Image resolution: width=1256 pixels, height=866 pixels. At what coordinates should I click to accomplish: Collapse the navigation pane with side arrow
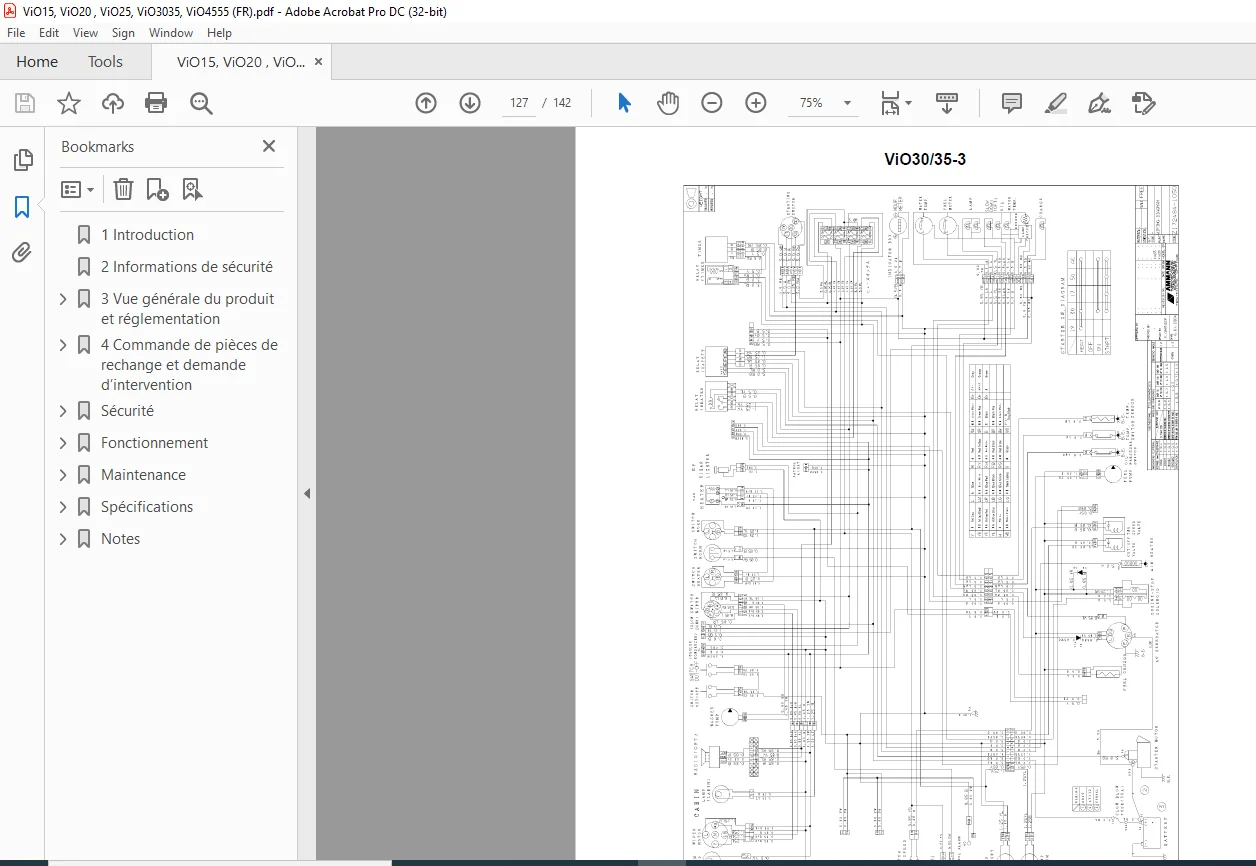coord(307,493)
